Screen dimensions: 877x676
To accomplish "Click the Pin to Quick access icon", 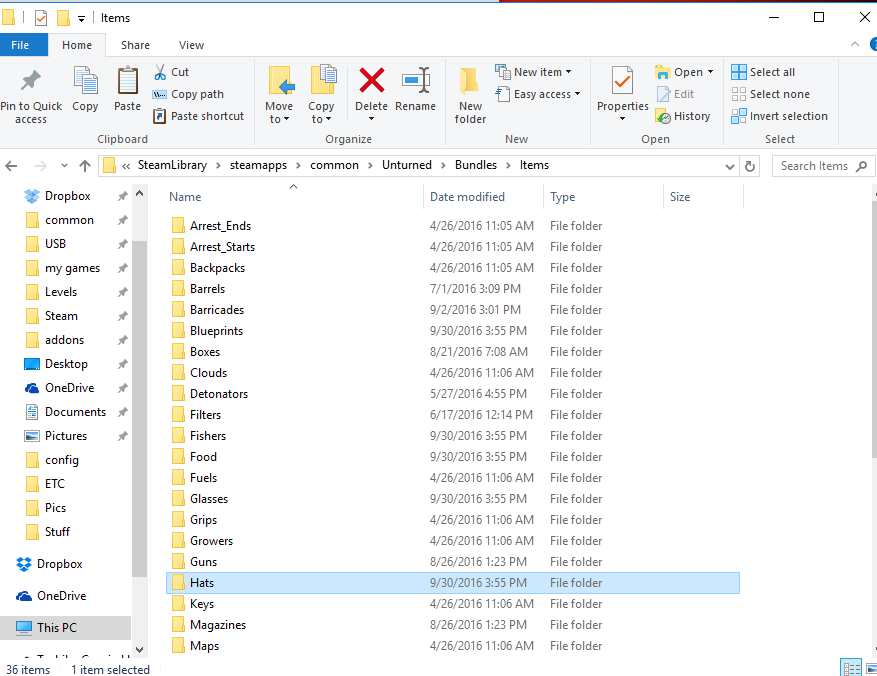I will [31, 81].
